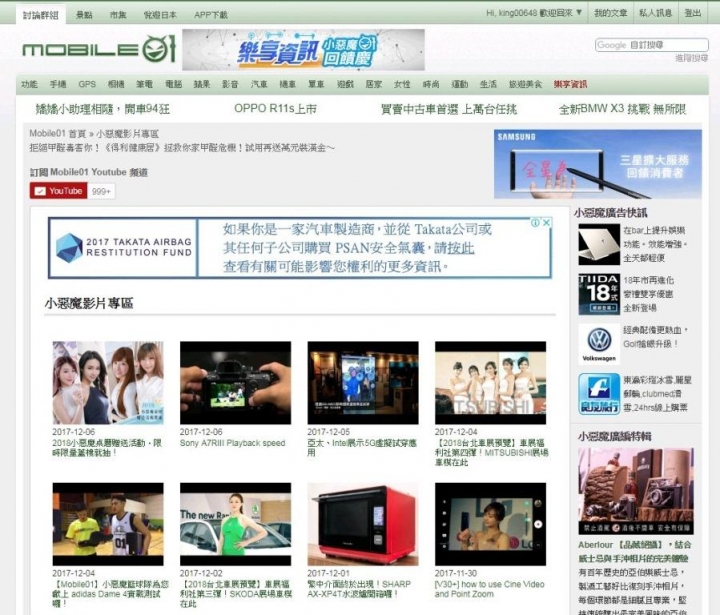The width and height of the screenshot is (720, 615).
Task: Open the 筆電 category menu
Action: click(145, 84)
